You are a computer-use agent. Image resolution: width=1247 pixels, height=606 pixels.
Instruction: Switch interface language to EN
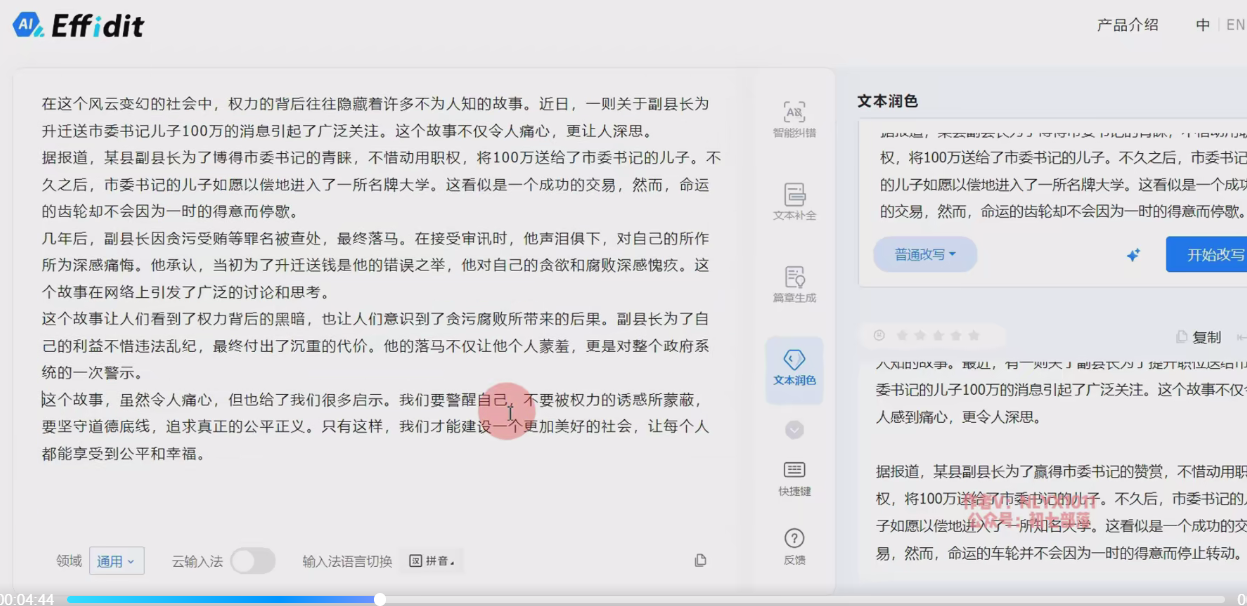click(1235, 25)
